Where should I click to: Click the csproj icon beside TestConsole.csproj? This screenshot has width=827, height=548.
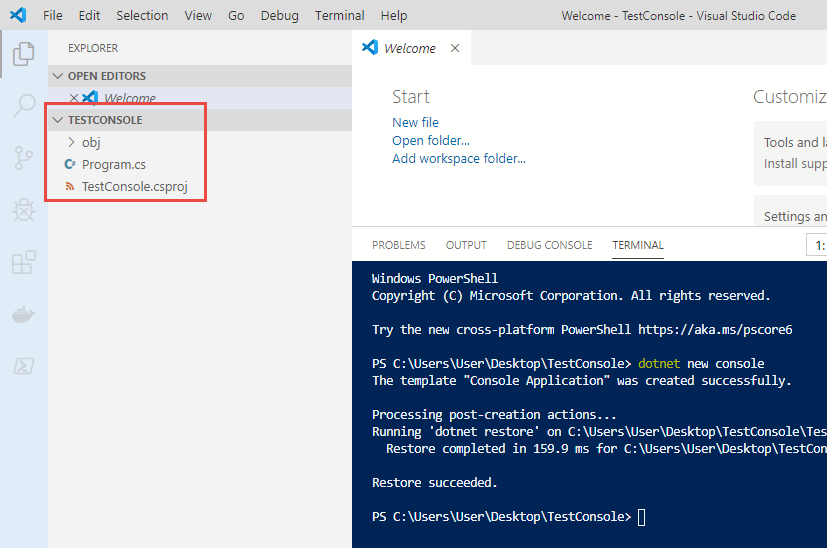click(x=70, y=187)
